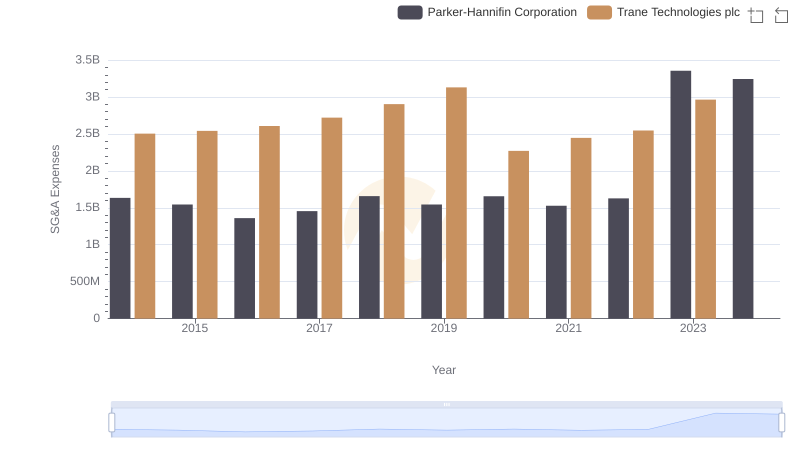Click Parker-Hannifin's dark bar for 2017
Viewport: 800px width, 461px height.
pos(307,265)
